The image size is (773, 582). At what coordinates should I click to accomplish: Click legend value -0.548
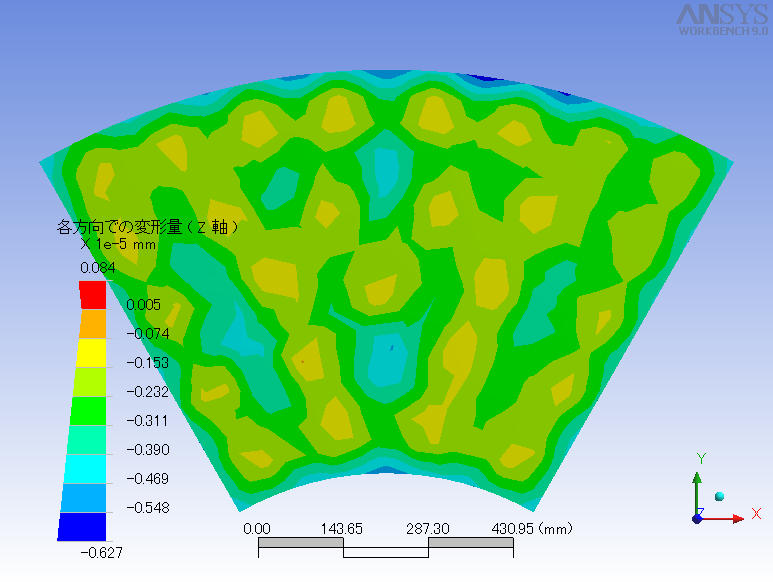(148, 508)
